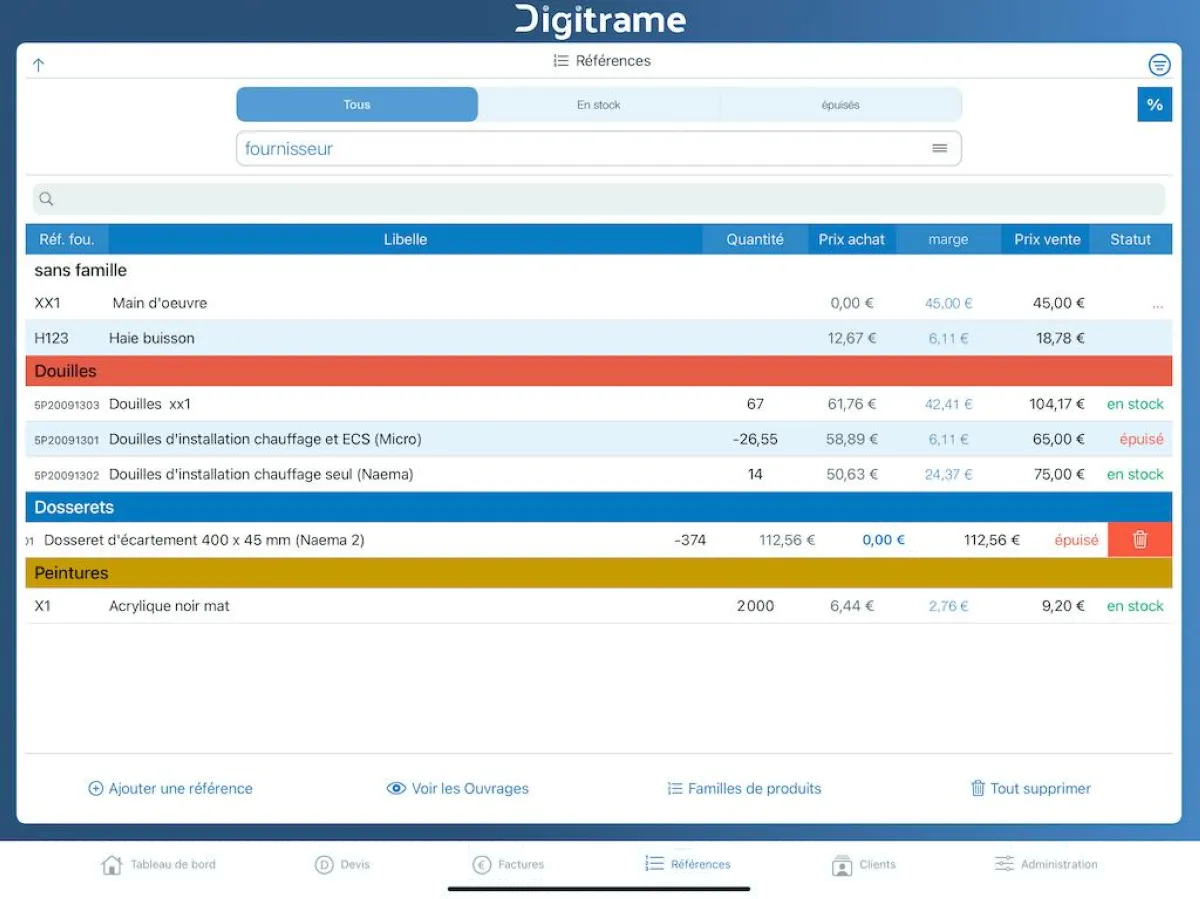Tap the magnifier icon in the search bar
The image size is (1200, 899).
pyautogui.click(x=46, y=198)
